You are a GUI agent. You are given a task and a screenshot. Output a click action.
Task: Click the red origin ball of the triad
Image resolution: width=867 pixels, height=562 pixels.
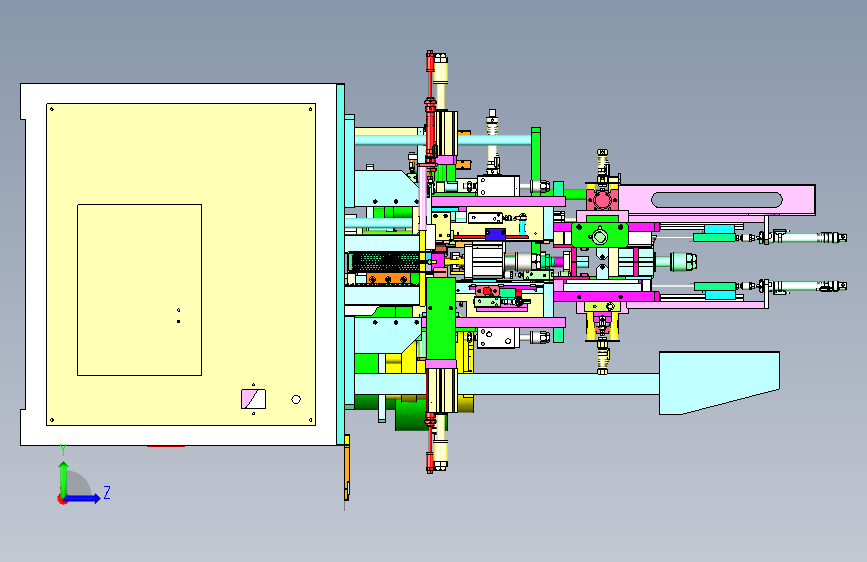(x=61, y=499)
